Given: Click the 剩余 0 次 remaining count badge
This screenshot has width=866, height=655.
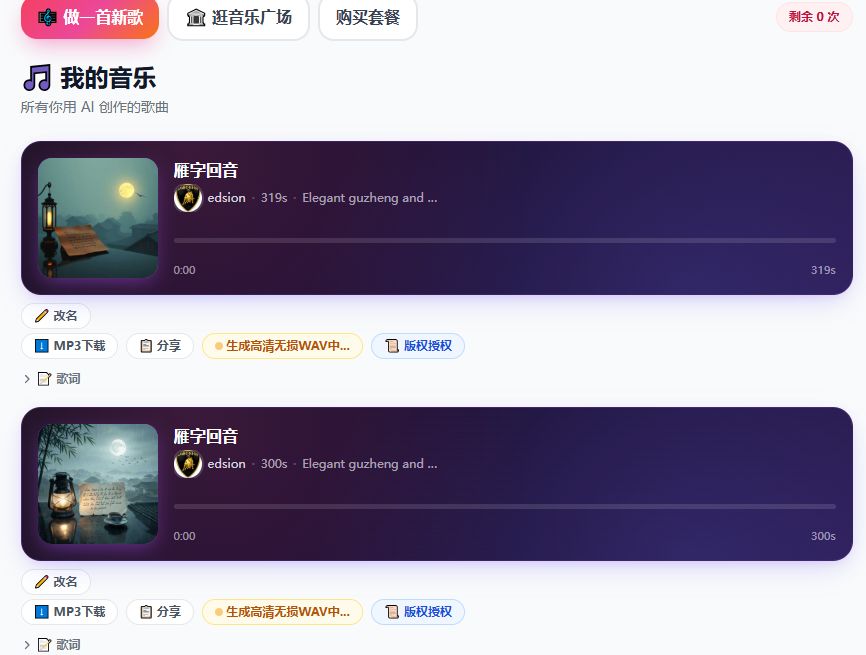Looking at the screenshot, I should pyautogui.click(x=813, y=17).
